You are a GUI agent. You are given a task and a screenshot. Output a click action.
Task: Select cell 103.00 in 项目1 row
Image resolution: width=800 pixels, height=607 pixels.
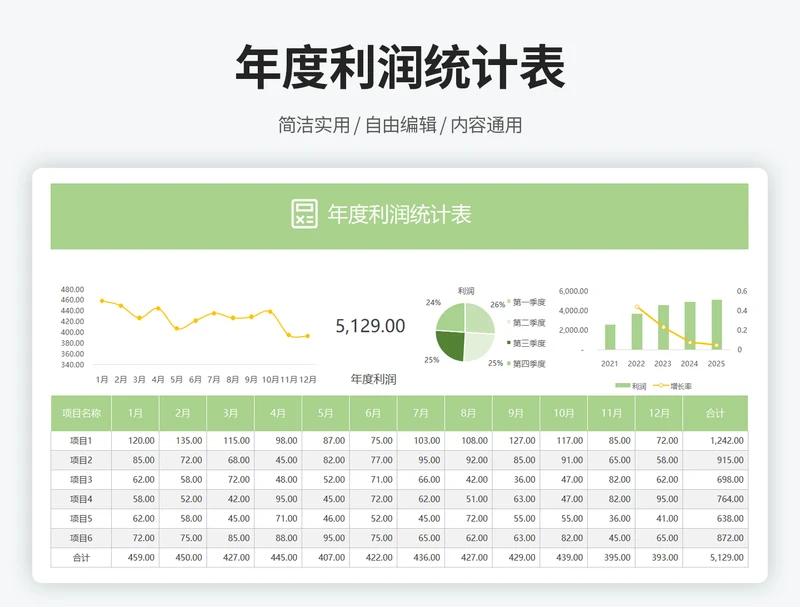421,441
